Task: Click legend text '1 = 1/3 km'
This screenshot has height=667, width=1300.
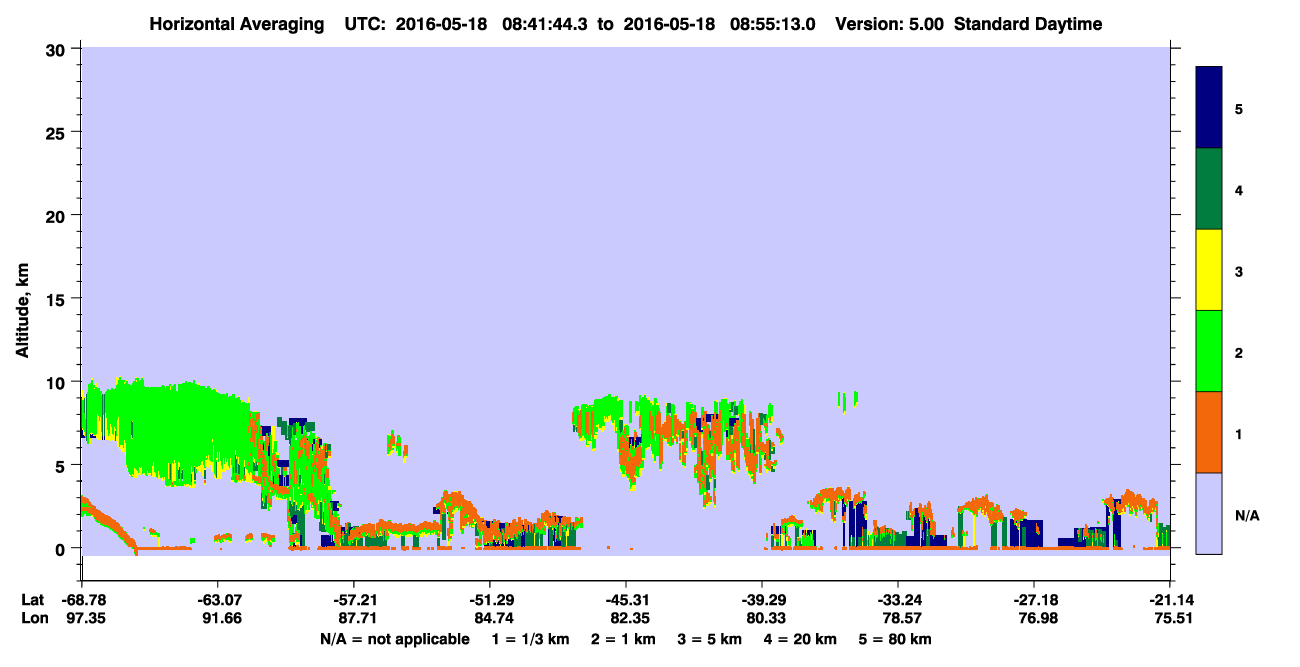Action: tap(530, 639)
